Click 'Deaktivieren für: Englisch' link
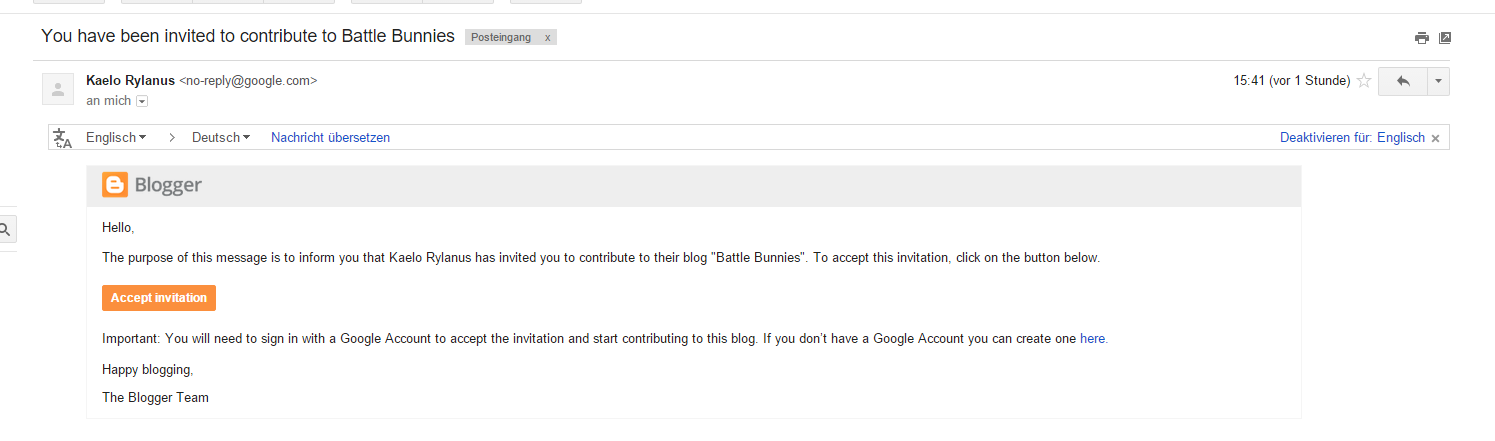Image resolution: width=1495 pixels, height=441 pixels. [1352, 138]
